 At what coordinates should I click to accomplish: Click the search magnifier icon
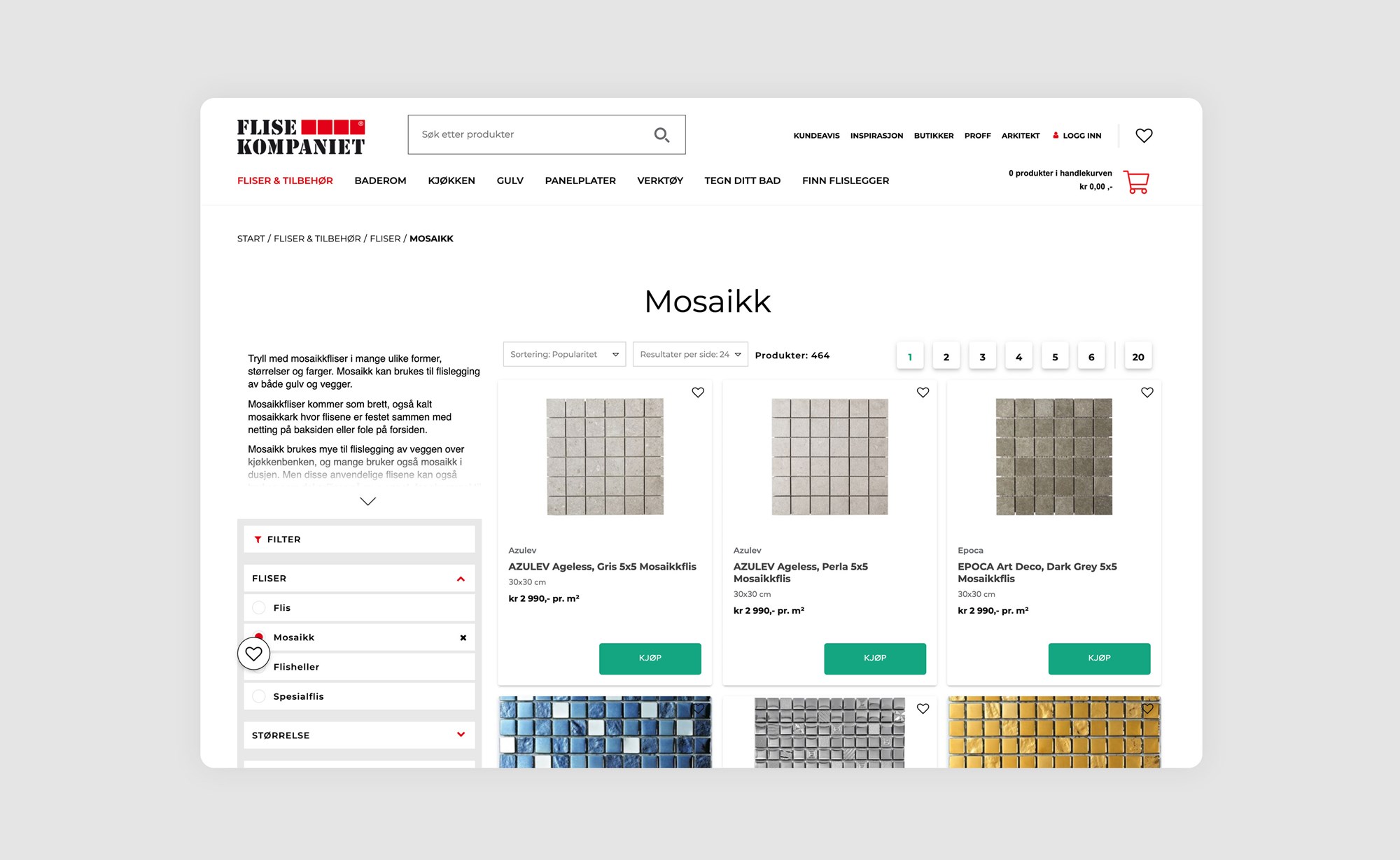point(661,134)
